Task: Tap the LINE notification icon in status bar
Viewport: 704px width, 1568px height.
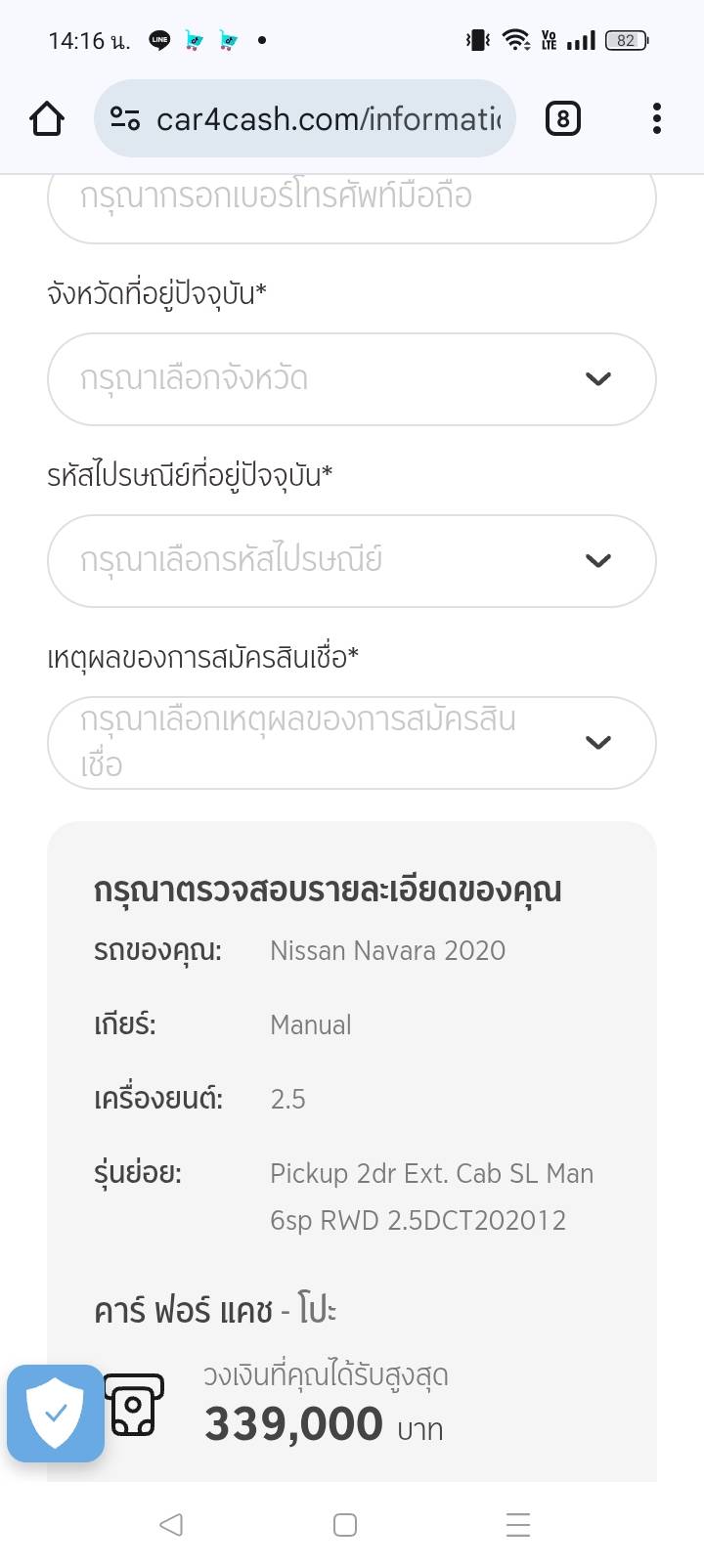Action: click(x=159, y=40)
